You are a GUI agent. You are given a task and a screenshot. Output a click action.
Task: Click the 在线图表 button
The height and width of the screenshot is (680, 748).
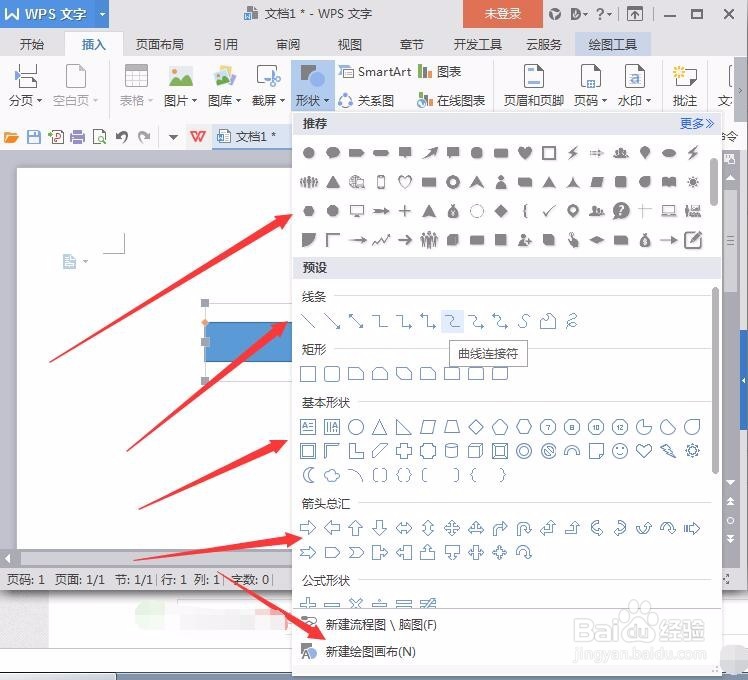451,101
